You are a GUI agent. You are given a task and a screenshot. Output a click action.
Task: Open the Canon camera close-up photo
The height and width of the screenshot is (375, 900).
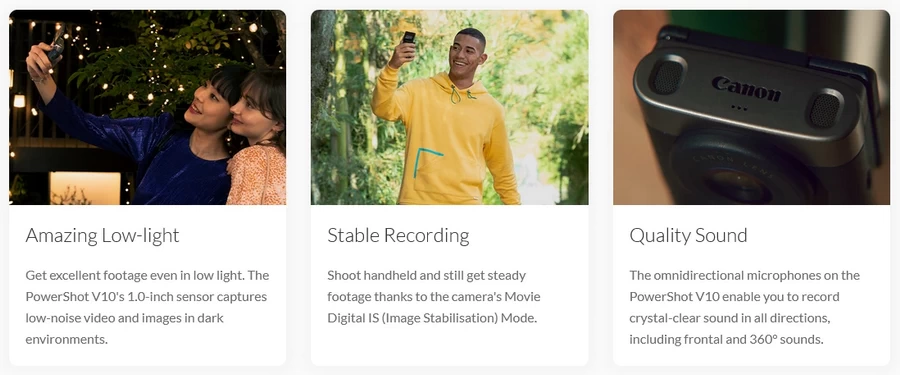pyautogui.click(x=751, y=107)
